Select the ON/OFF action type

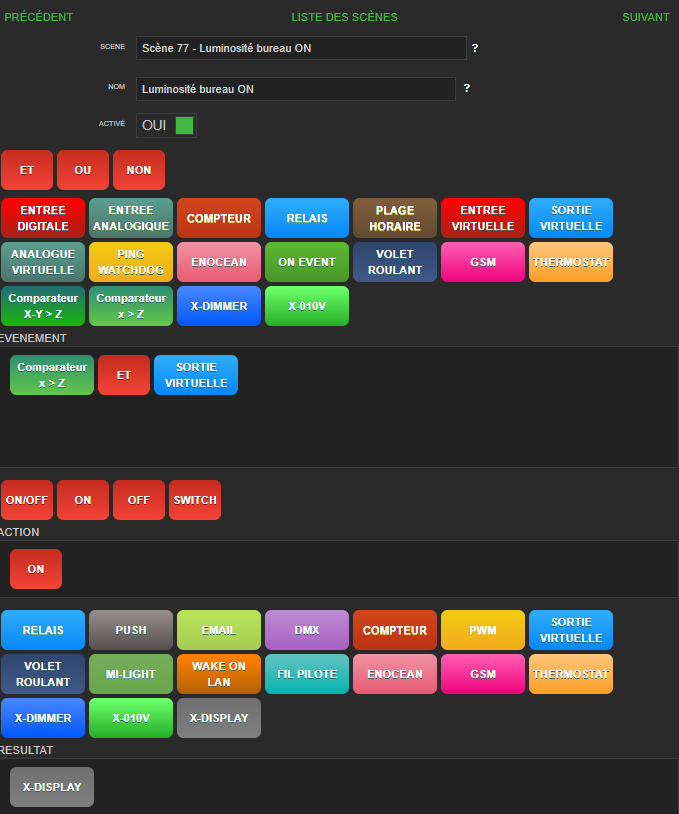tap(27, 500)
